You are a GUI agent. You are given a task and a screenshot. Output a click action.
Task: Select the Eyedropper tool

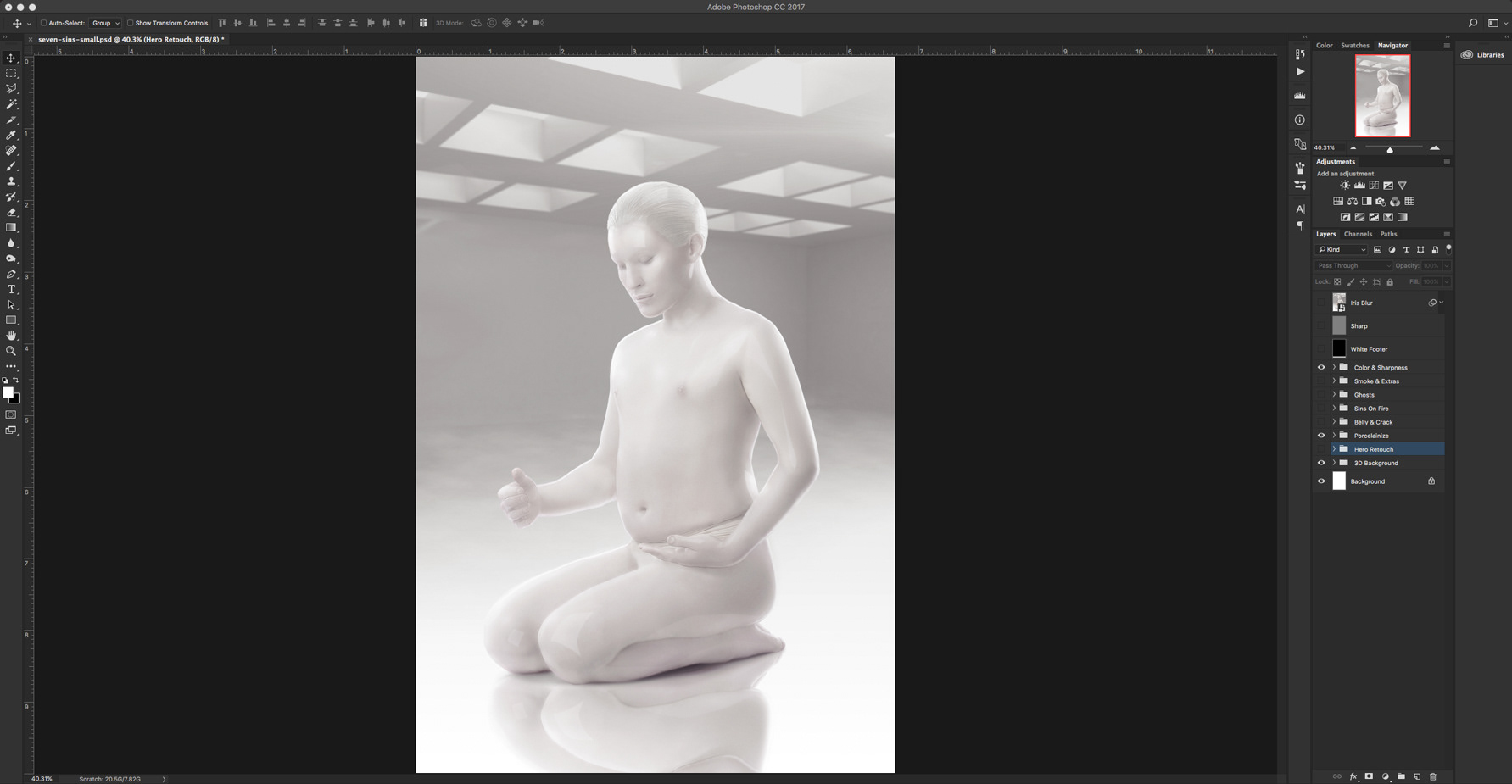coord(11,135)
